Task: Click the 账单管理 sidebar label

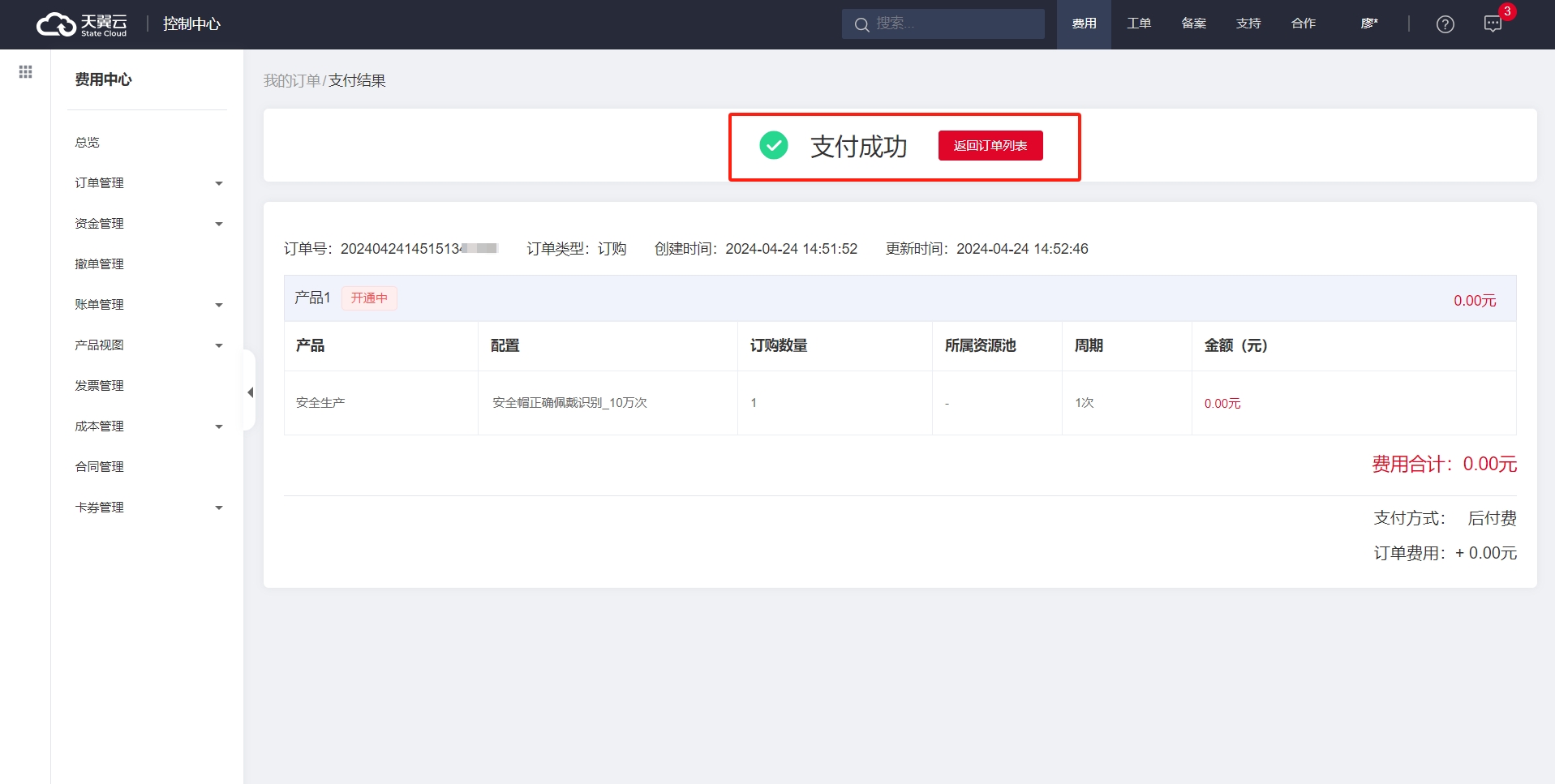Action: click(100, 304)
